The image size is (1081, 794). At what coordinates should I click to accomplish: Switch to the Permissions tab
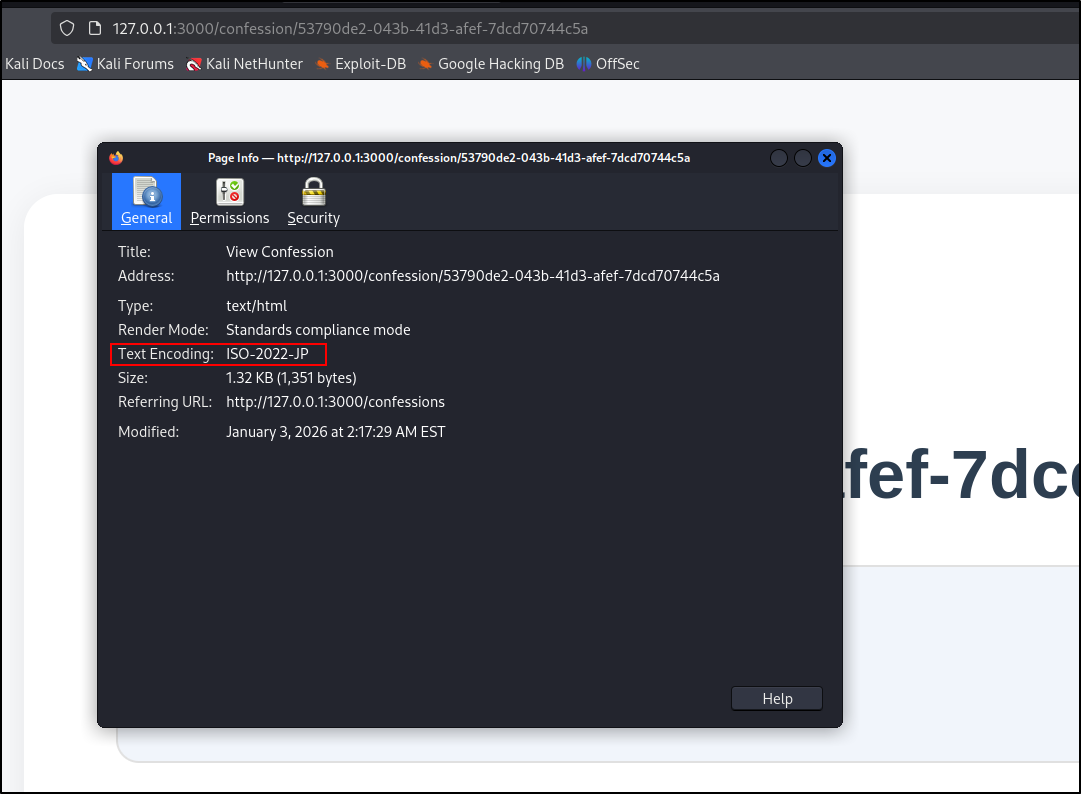230,201
